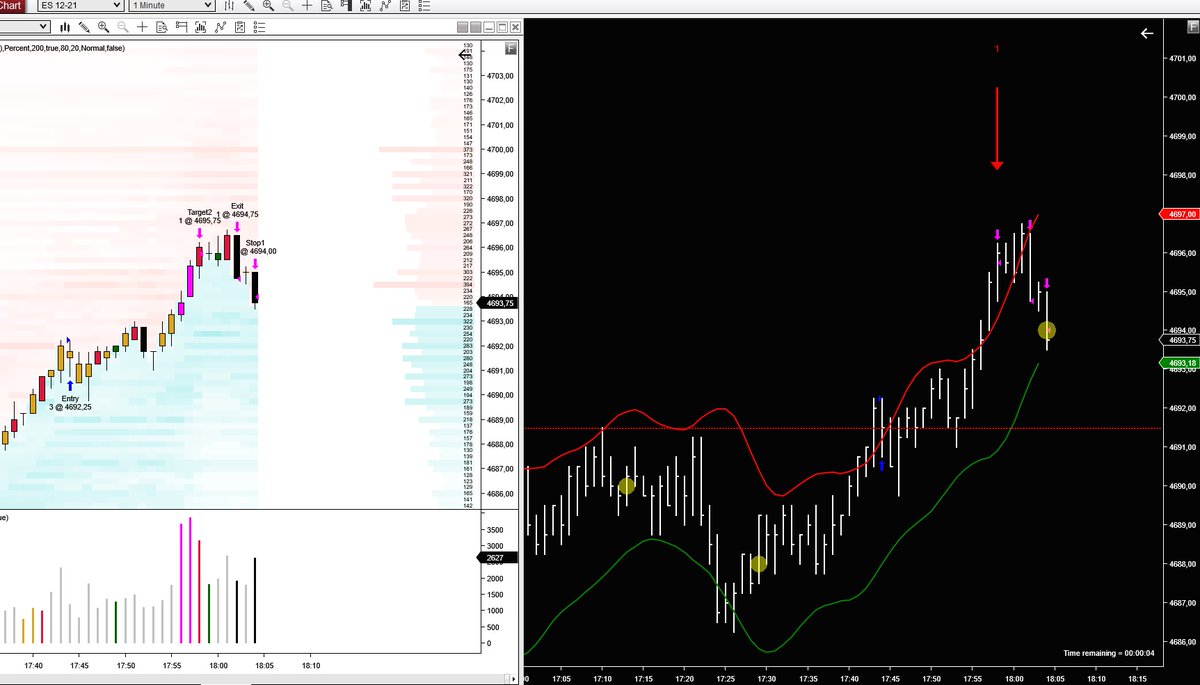Viewport: 1200px width, 685px height.
Task: Click the 4703,00 price axis label
Action: pyautogui.click(x=500, y=76)
